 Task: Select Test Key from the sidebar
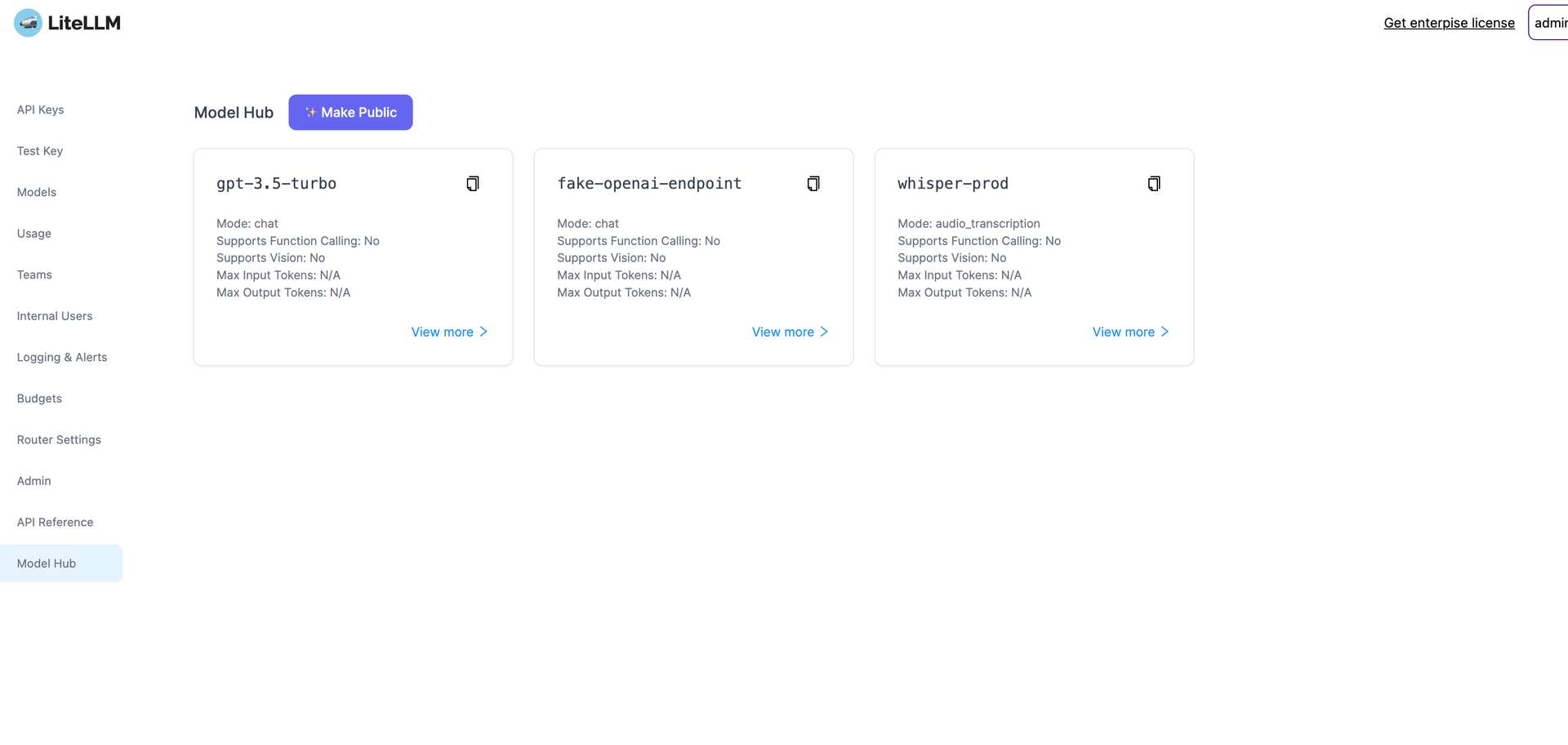point(39,151)
